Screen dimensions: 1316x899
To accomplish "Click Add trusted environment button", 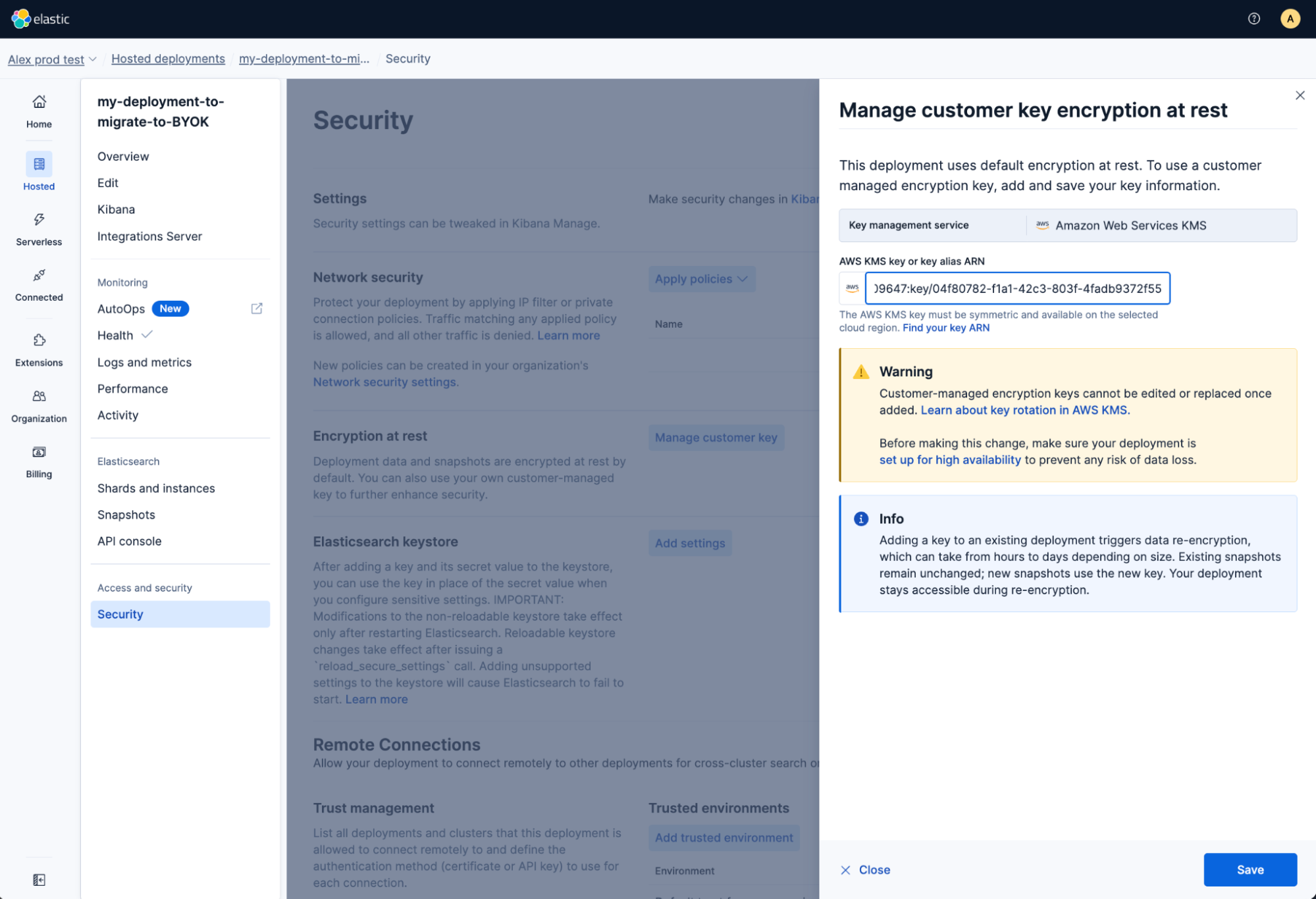I will 724,838.
